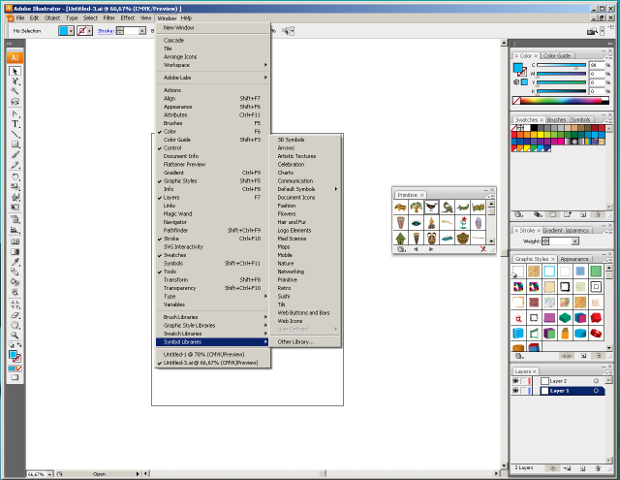Load previous symbol library arrow in Primitive panel
This screenshot has width=620, height=480.
coord(416,249)
